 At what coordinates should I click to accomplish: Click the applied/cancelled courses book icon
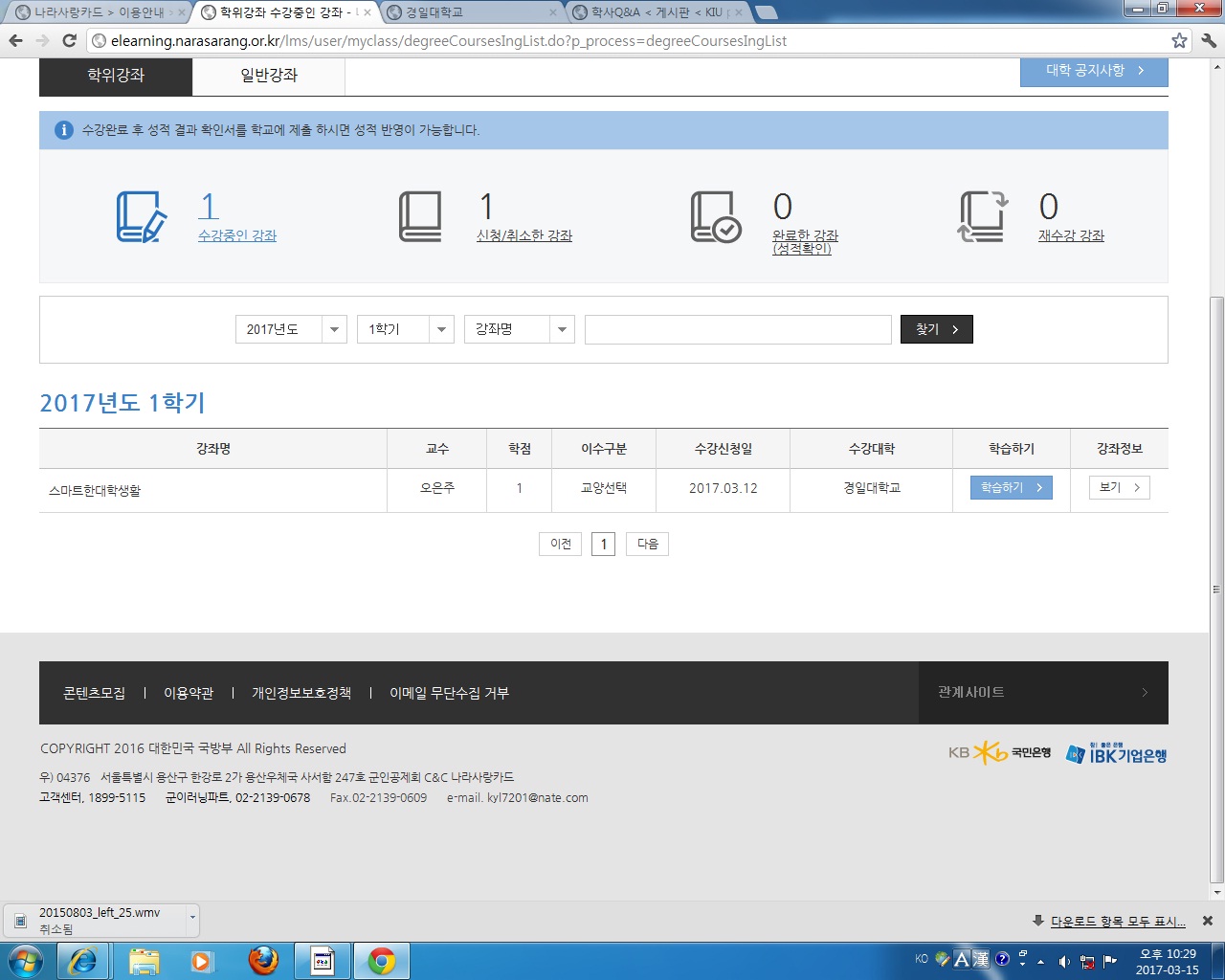point(420,216)
